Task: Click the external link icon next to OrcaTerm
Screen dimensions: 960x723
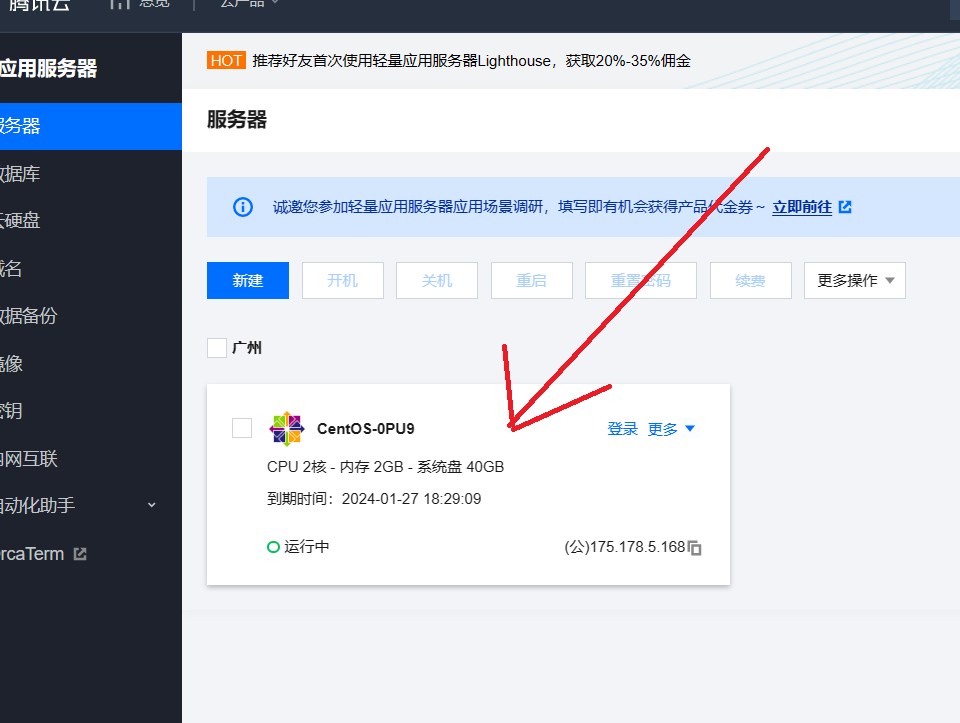Action: tap(80, 554)
